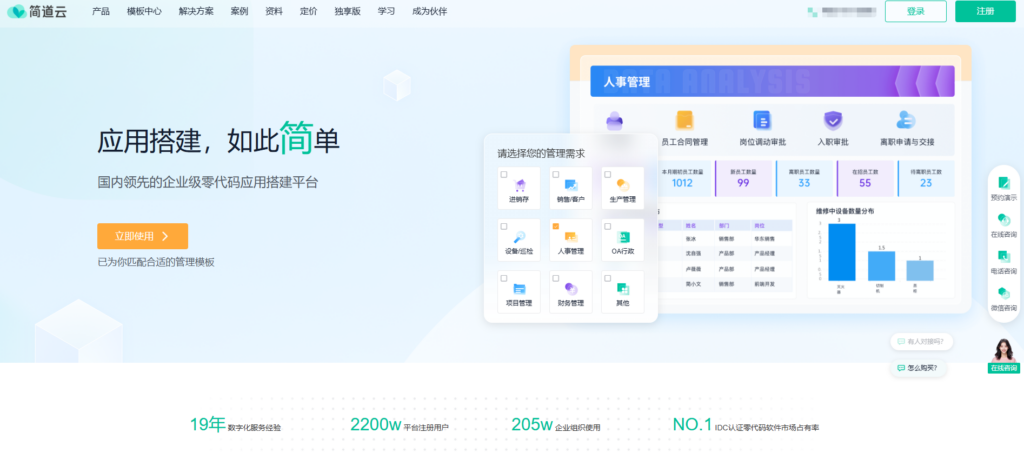The width and height of the screenshot is (1024, 466).
Task: Go to the 案例 nav item
Action: [x=239, y=11]
